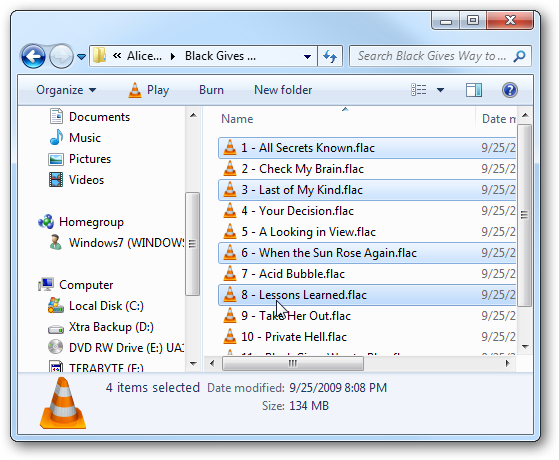Click horizontal scroll right arrow
The width and height of the screenshot is (559, 460).
[507, 363]
